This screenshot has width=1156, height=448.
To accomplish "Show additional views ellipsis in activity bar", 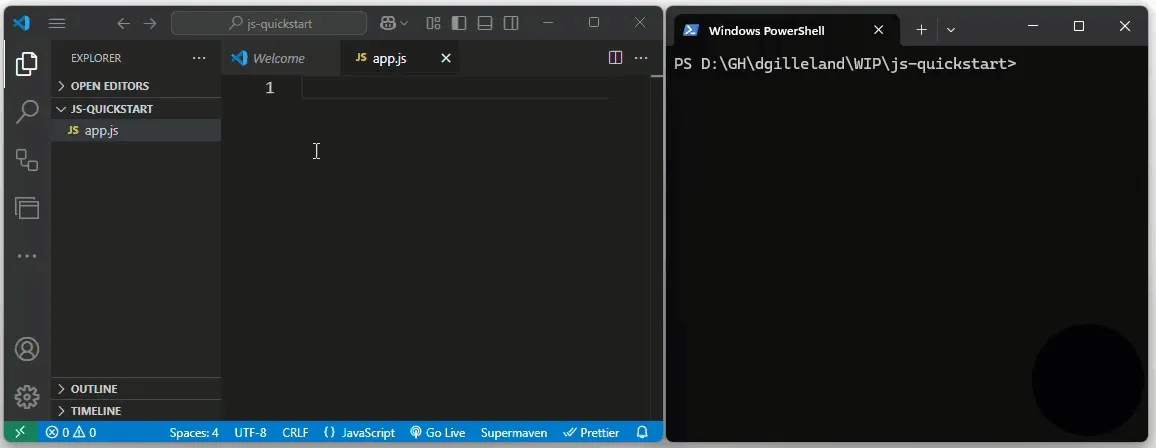I will click(x=27, y=256).
